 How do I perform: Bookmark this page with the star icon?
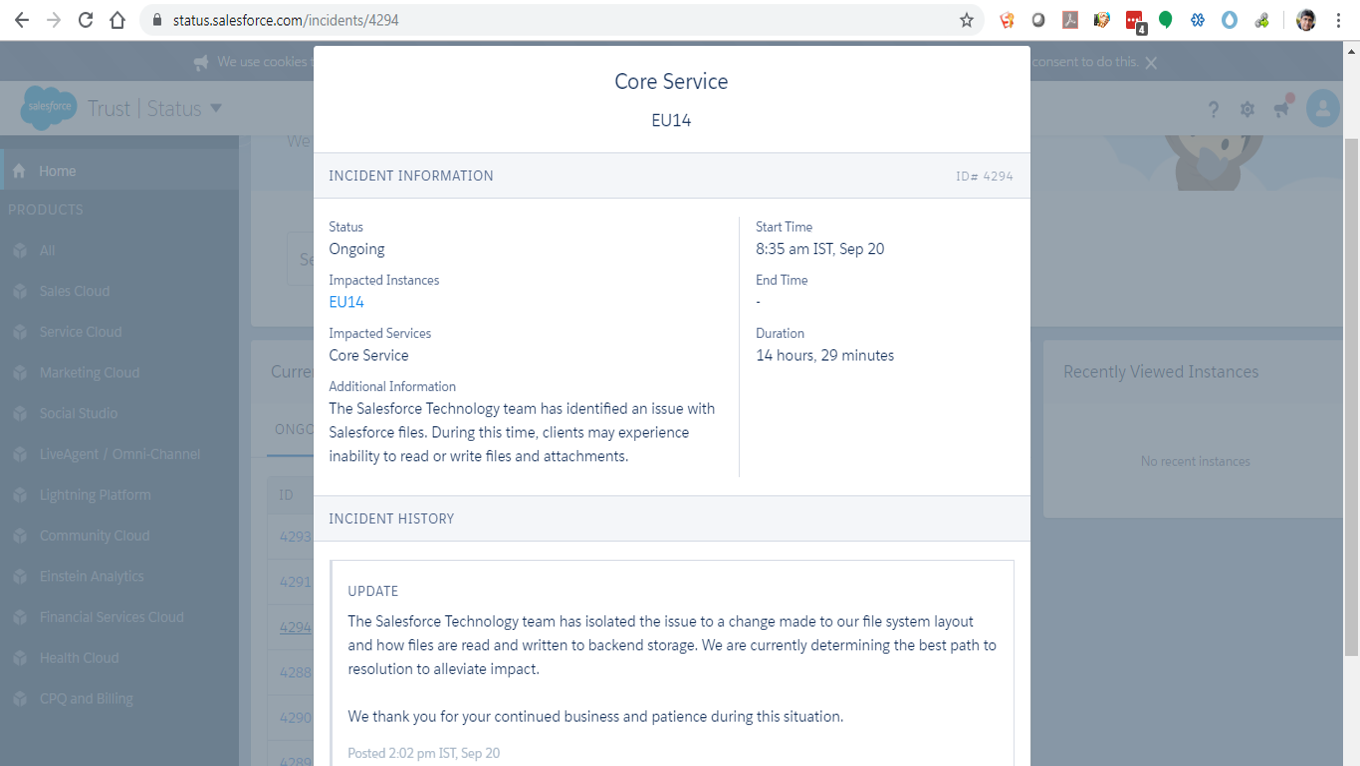coord(966,20)
